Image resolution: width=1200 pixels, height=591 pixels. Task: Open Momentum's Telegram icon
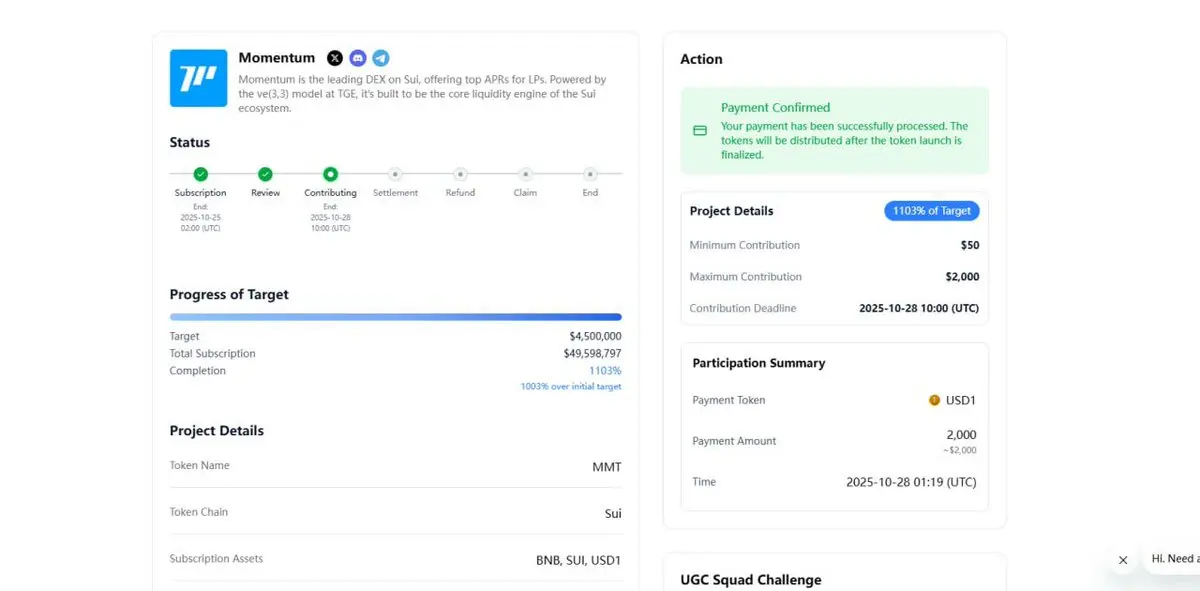coord(381,58)
